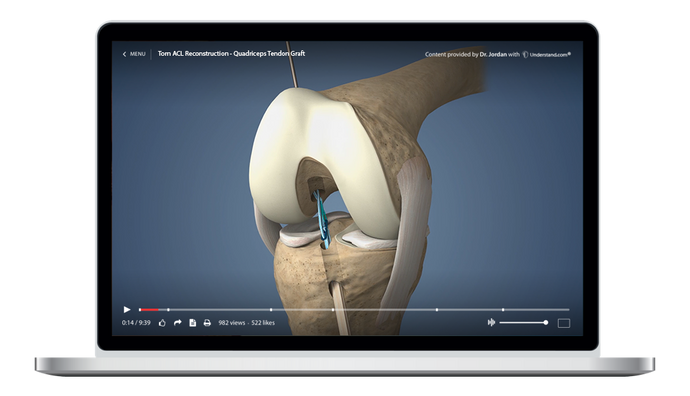This screenshot has width=690, height=396.
Task: Click the Dr. Jordan provider name
Action: pos(493,55)
